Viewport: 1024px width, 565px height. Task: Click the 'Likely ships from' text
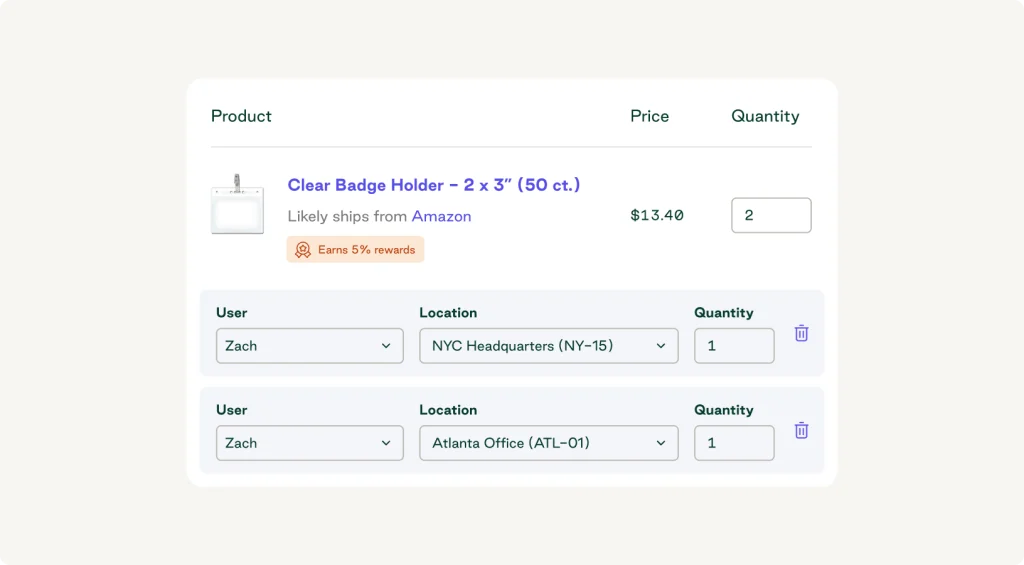click(x=347, y=216)
